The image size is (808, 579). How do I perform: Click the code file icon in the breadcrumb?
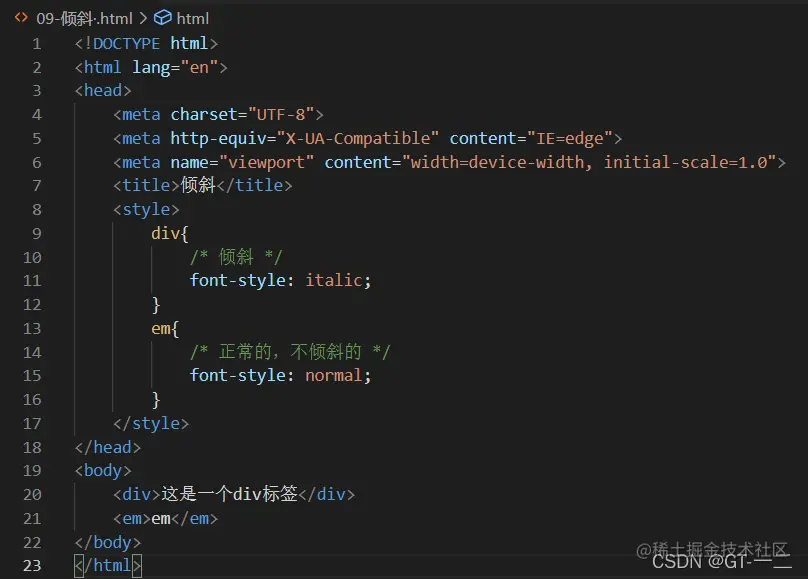(x=21, y=18)
